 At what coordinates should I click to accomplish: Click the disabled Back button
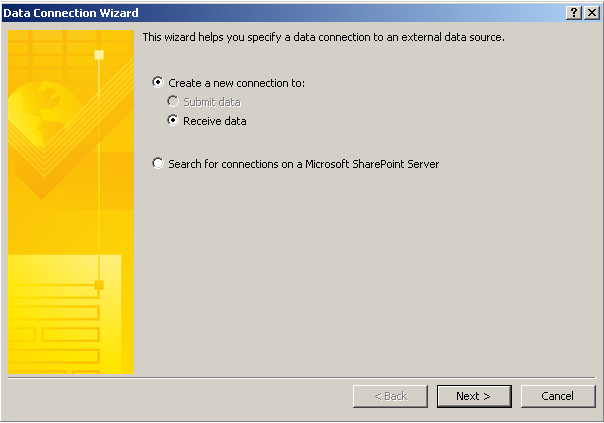(390, 396)
